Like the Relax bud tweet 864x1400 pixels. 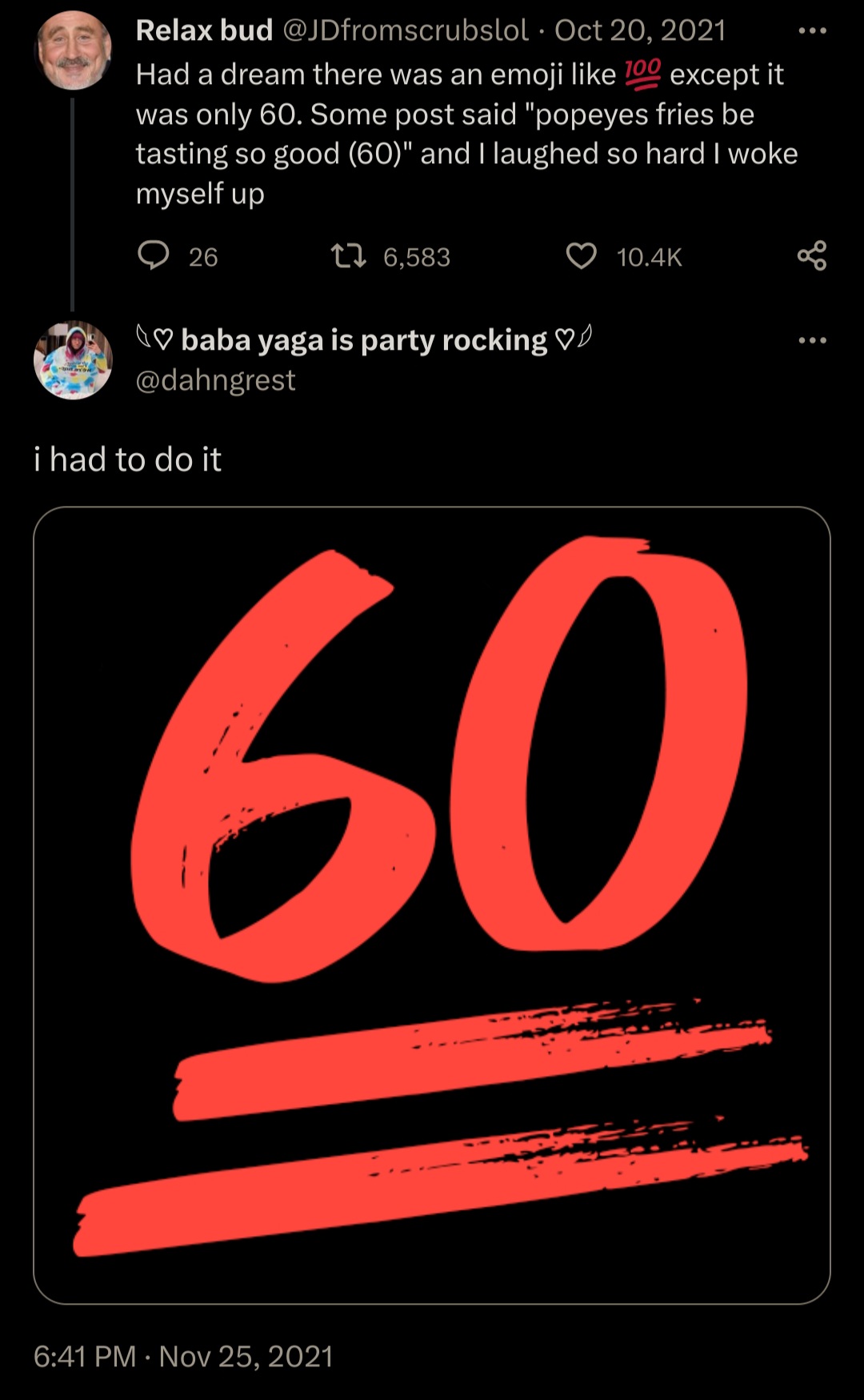click(x=582, y=256)
